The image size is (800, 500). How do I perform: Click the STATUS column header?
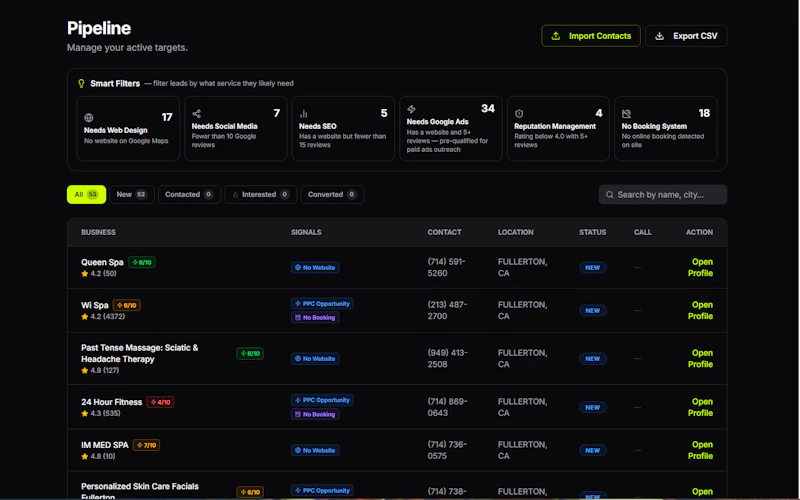(592, 232)
